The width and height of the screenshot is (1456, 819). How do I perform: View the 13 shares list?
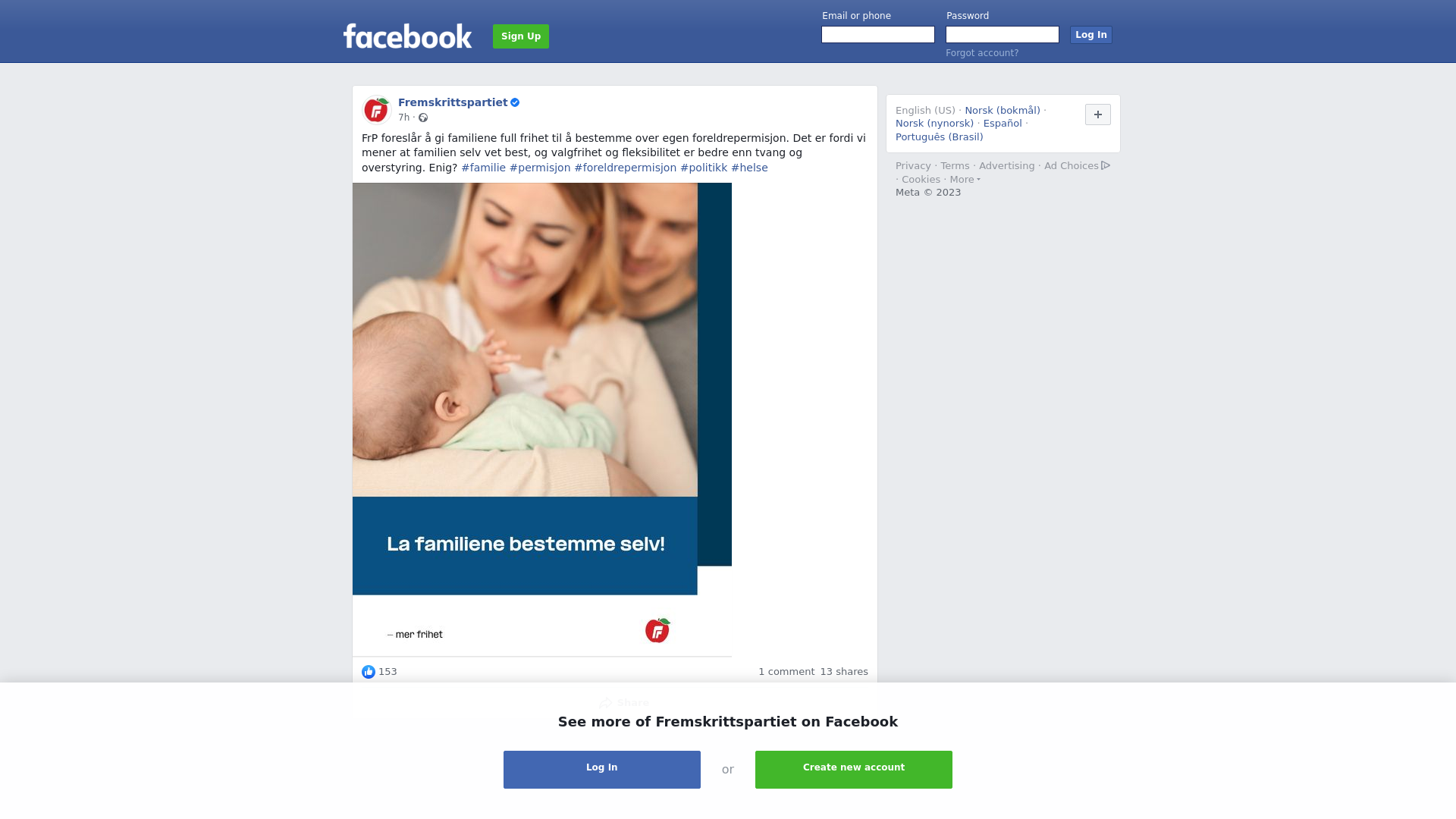tap(844, 672)
